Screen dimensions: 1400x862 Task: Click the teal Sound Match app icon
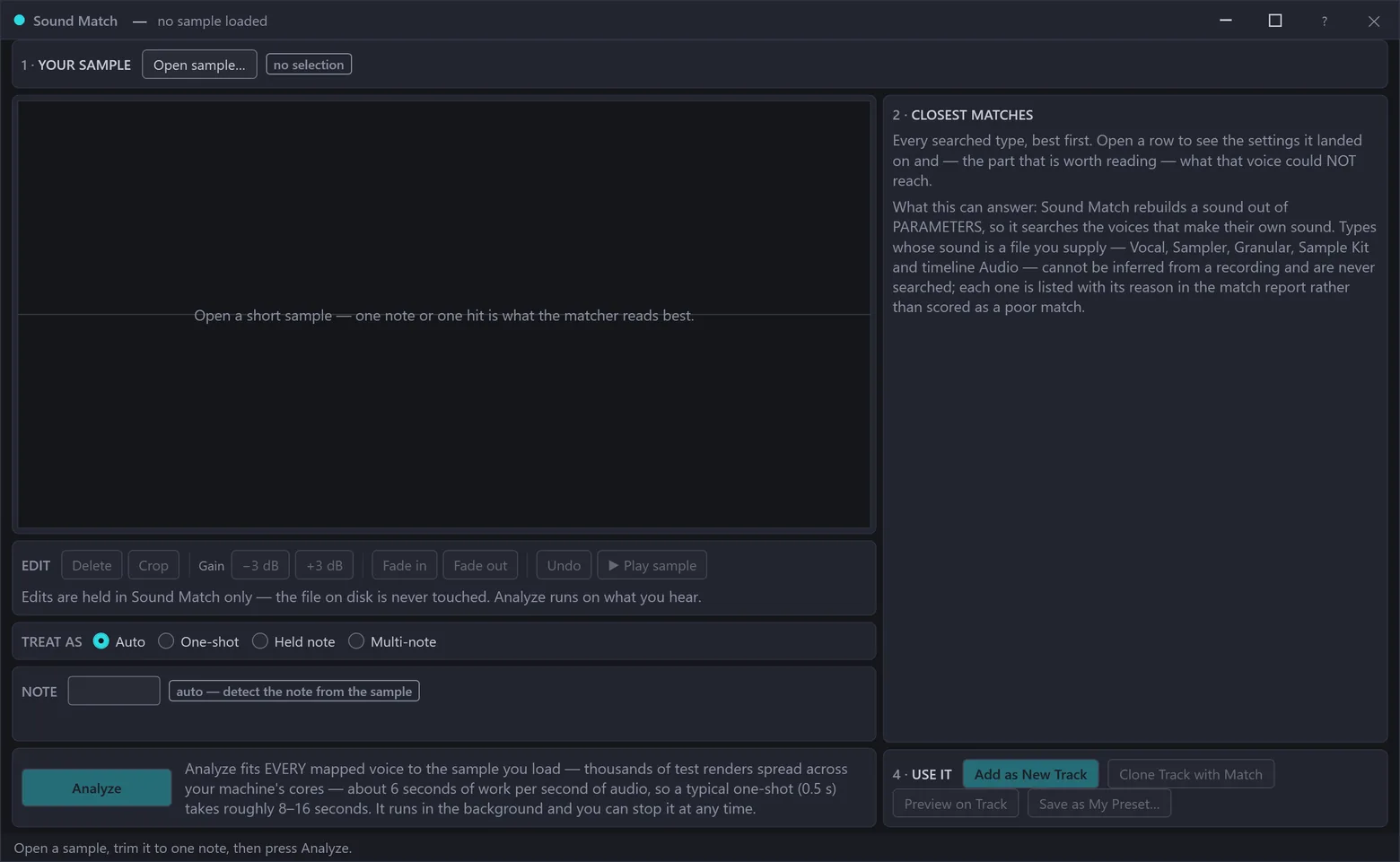[19, 20]
